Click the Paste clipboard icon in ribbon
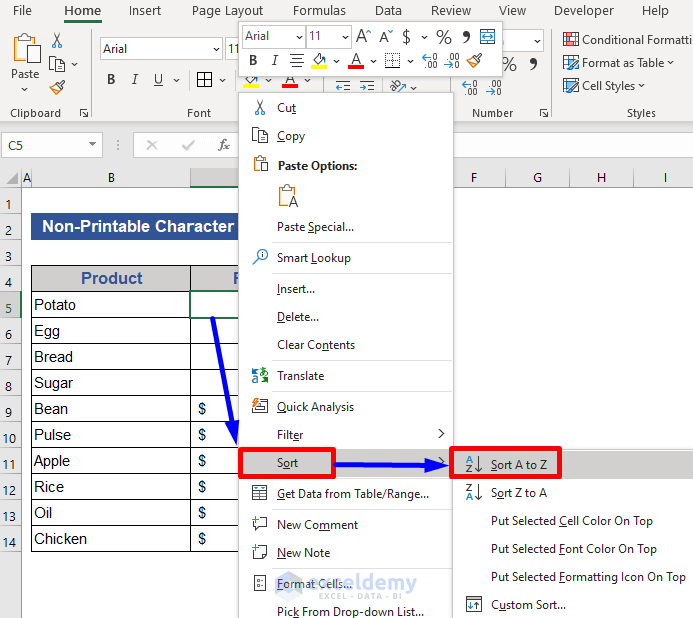 click(x=26, y=48)
